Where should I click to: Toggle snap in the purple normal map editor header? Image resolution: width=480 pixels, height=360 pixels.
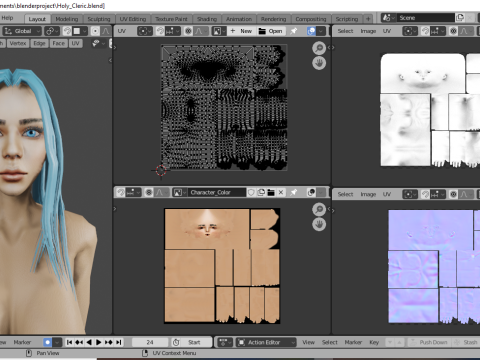[x=425, y=194]
